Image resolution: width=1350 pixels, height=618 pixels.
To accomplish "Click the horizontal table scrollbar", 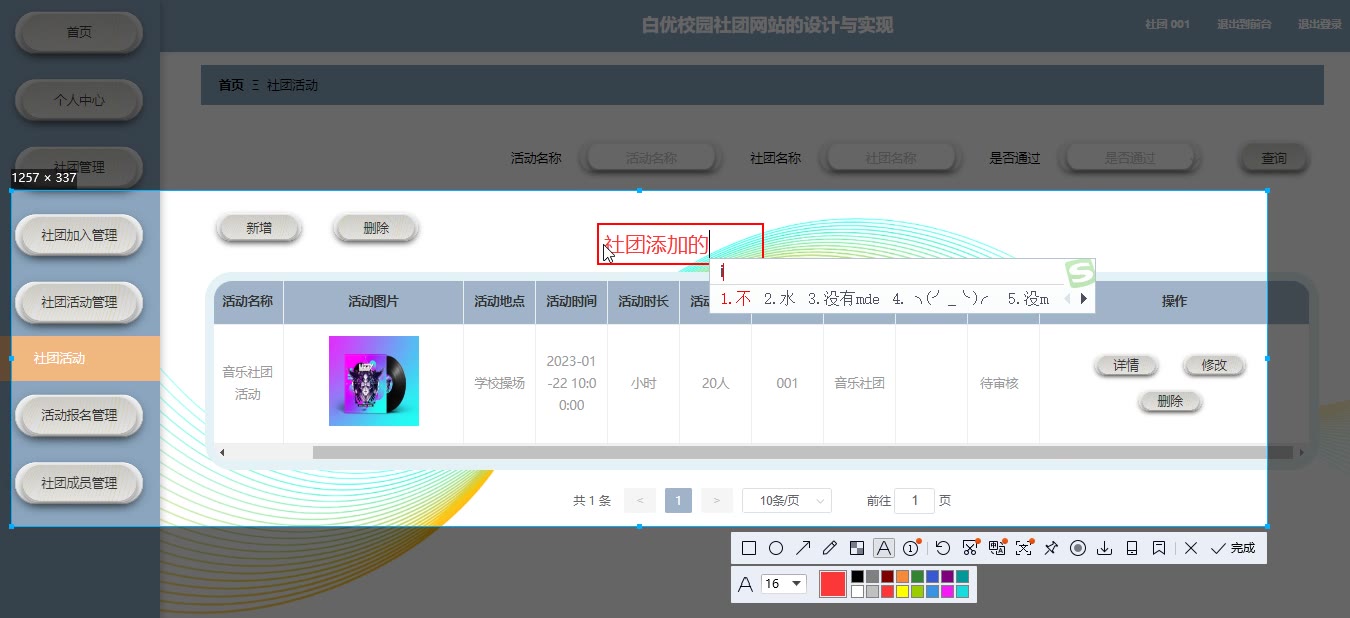I will click(x=802, y=453).
